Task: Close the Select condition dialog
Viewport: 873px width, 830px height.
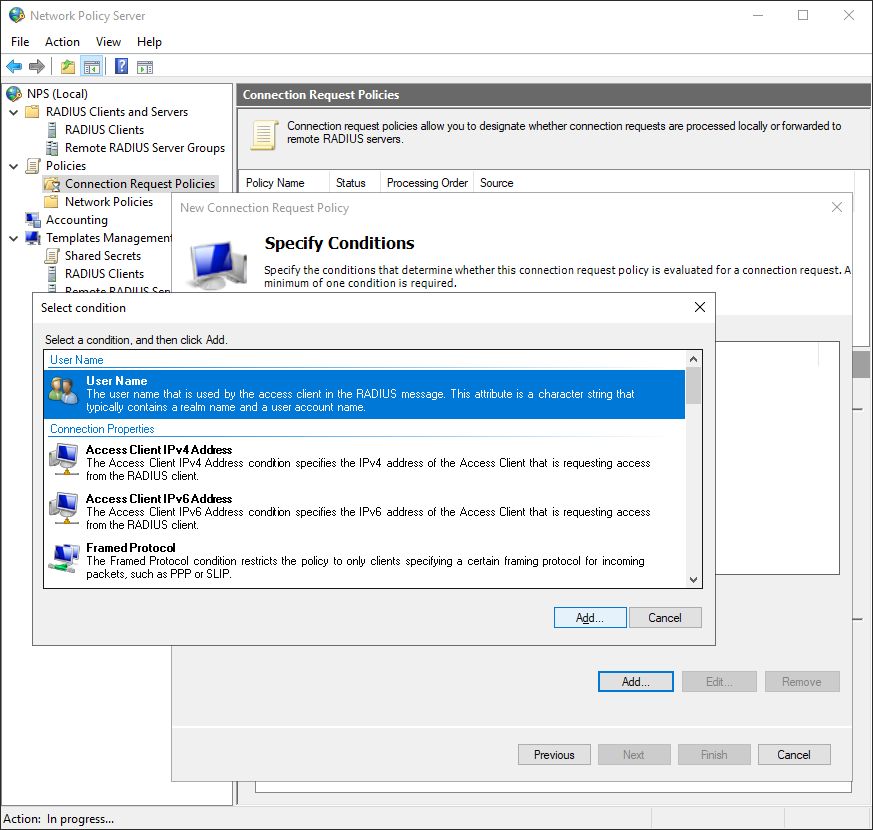Action: coord(700,307)
